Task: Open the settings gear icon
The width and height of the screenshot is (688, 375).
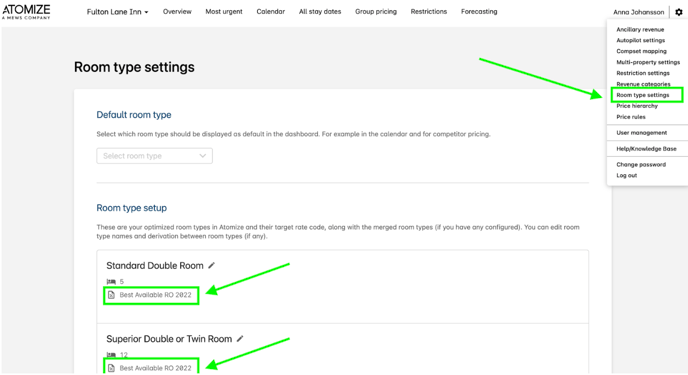Action: click(x=678, y=12)
